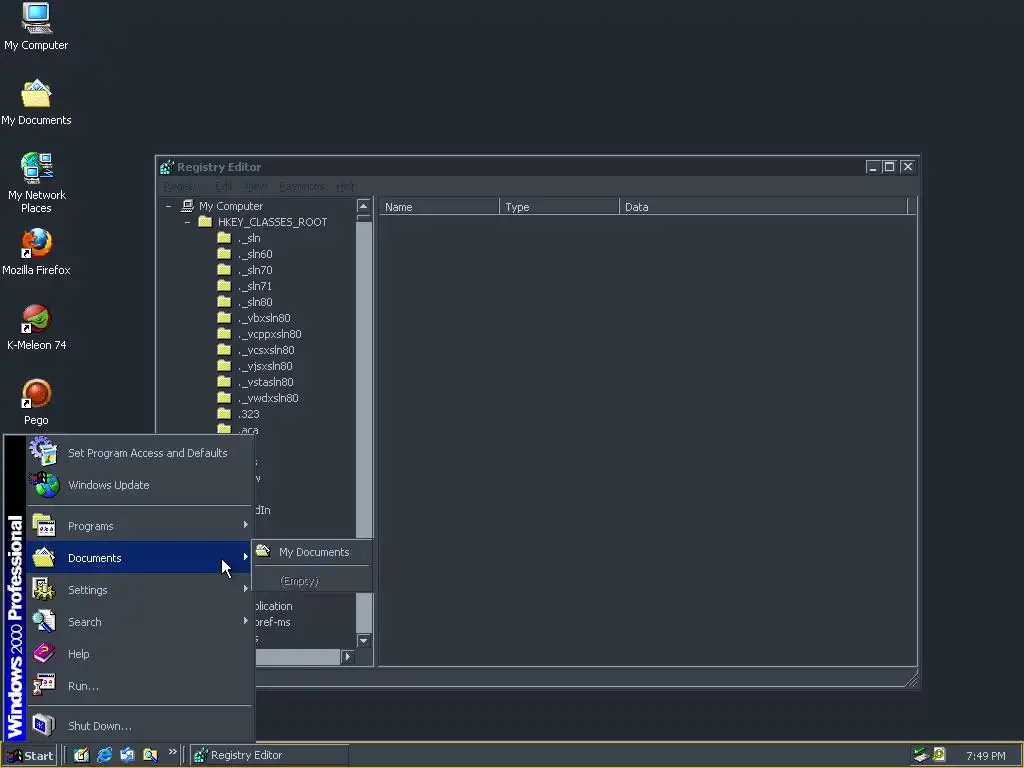The image size is (1024, 768).
Task: Open My Documents from the Documents submenu
Action: tap(312, 552)
